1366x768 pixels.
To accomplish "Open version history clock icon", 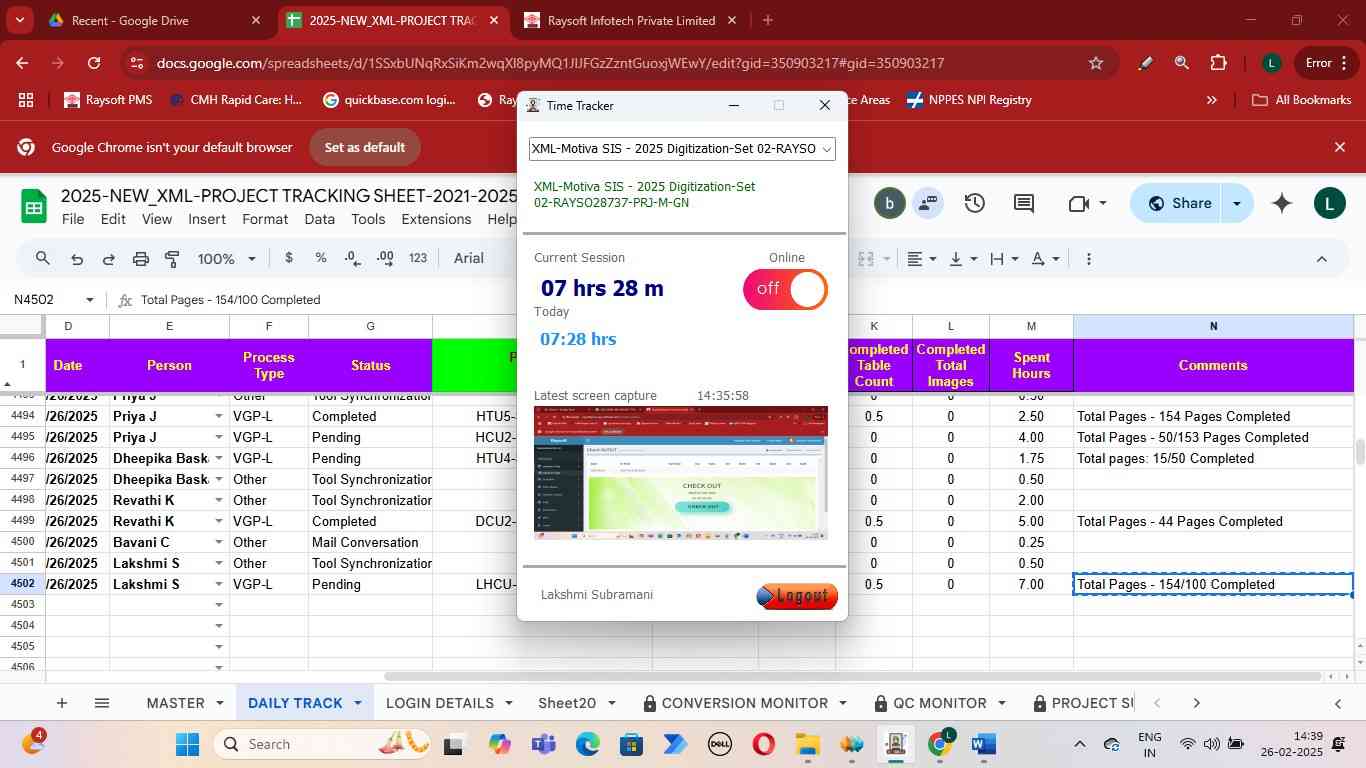I will [x=975, y=203].
